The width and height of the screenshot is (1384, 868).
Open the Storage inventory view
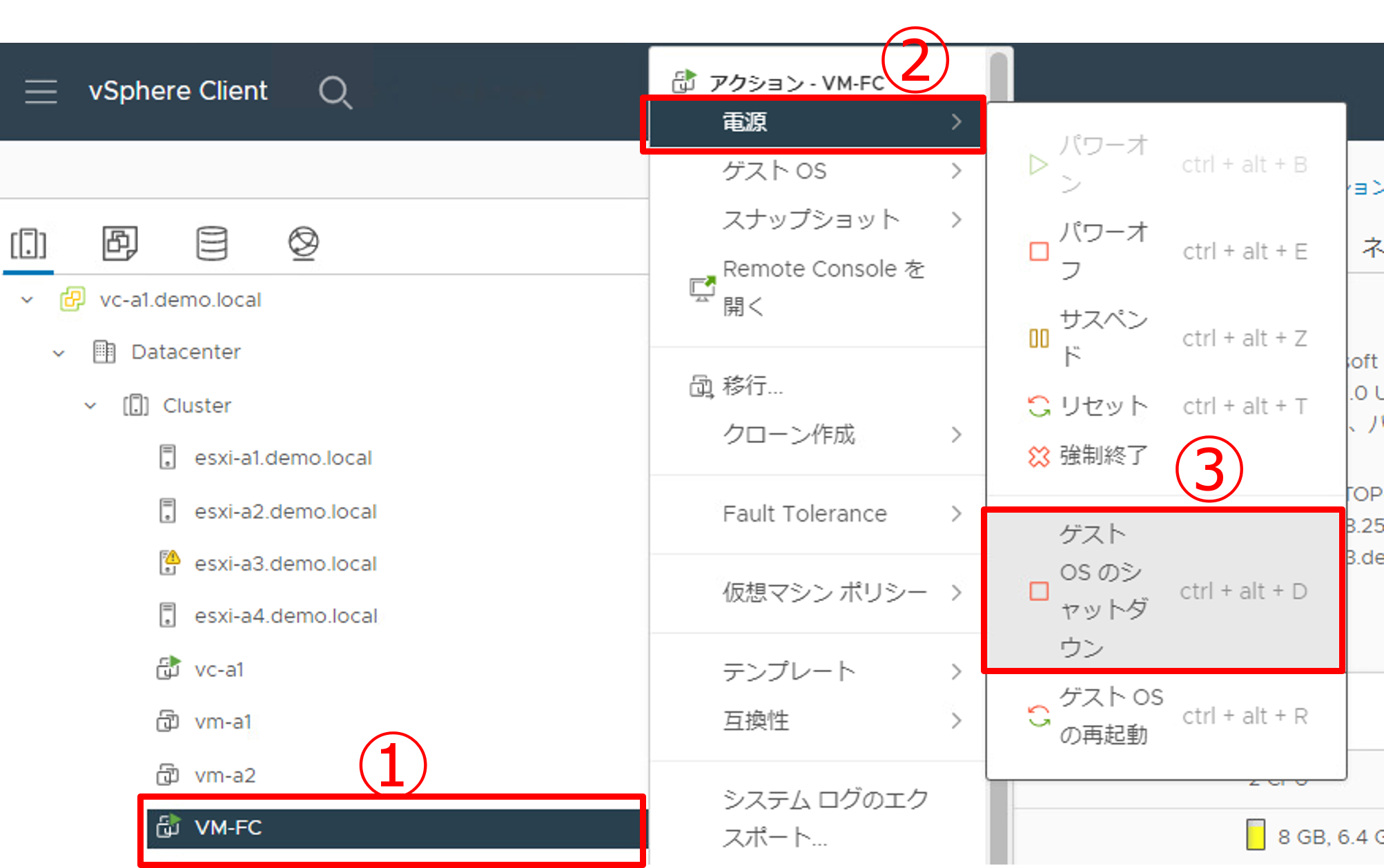click(211, 244)
